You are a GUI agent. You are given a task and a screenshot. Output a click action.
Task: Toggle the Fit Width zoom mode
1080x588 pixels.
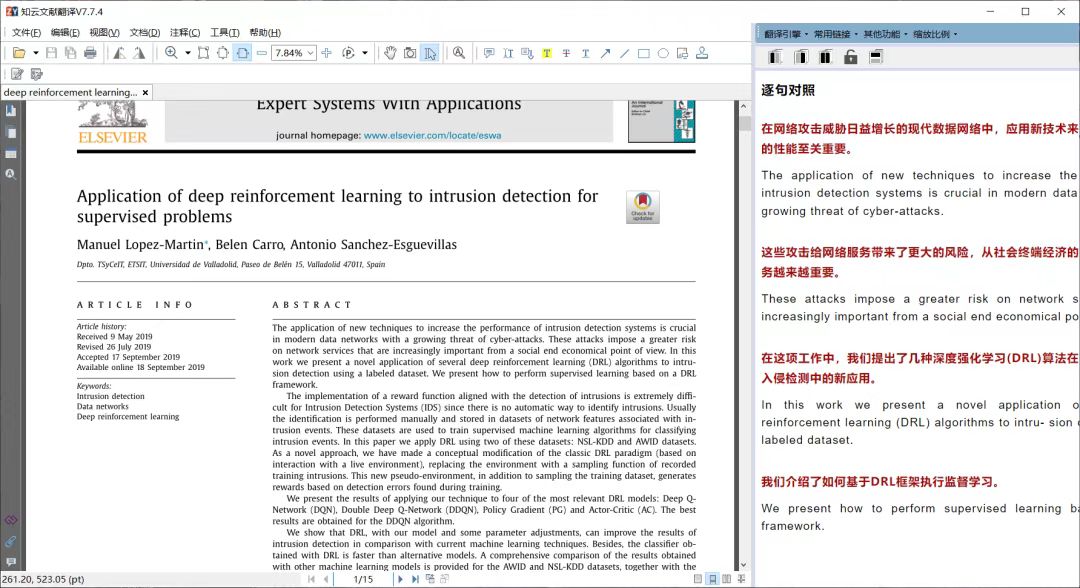(242, 53)
